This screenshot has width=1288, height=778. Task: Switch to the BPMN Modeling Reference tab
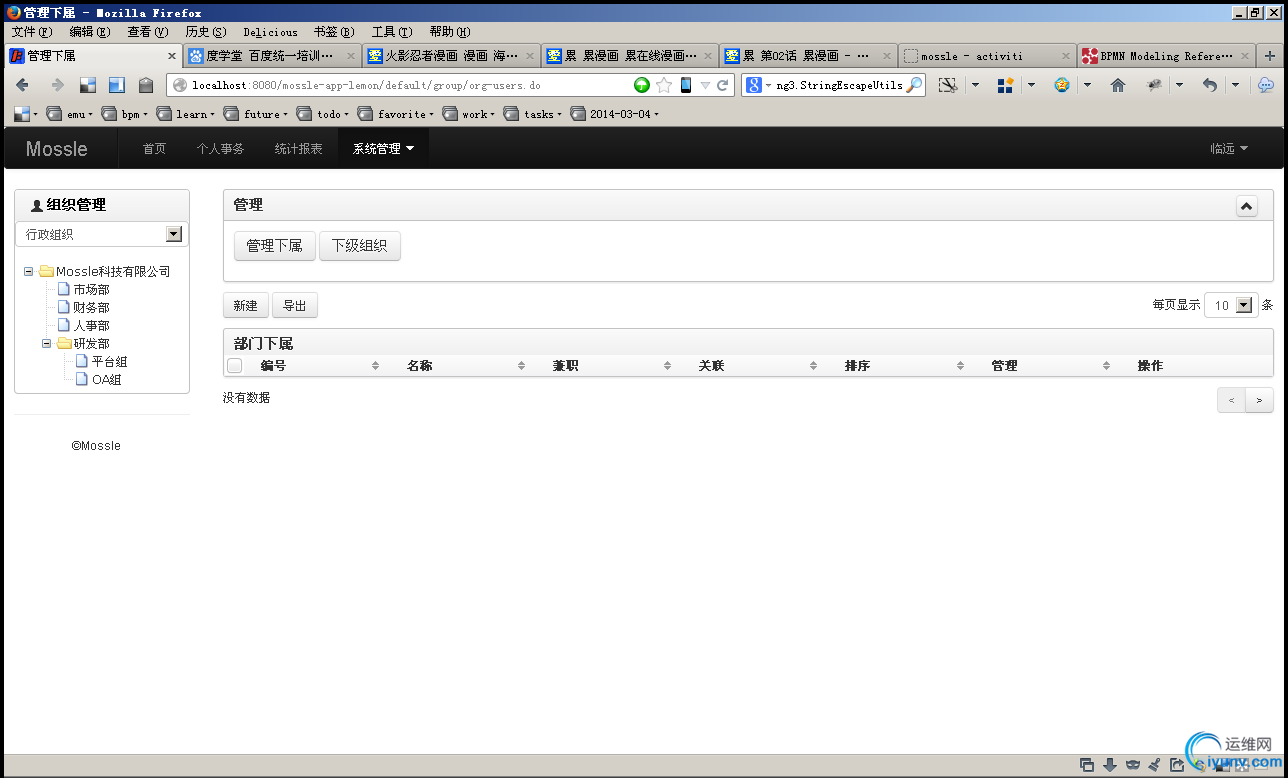[x=1166, y=56]
